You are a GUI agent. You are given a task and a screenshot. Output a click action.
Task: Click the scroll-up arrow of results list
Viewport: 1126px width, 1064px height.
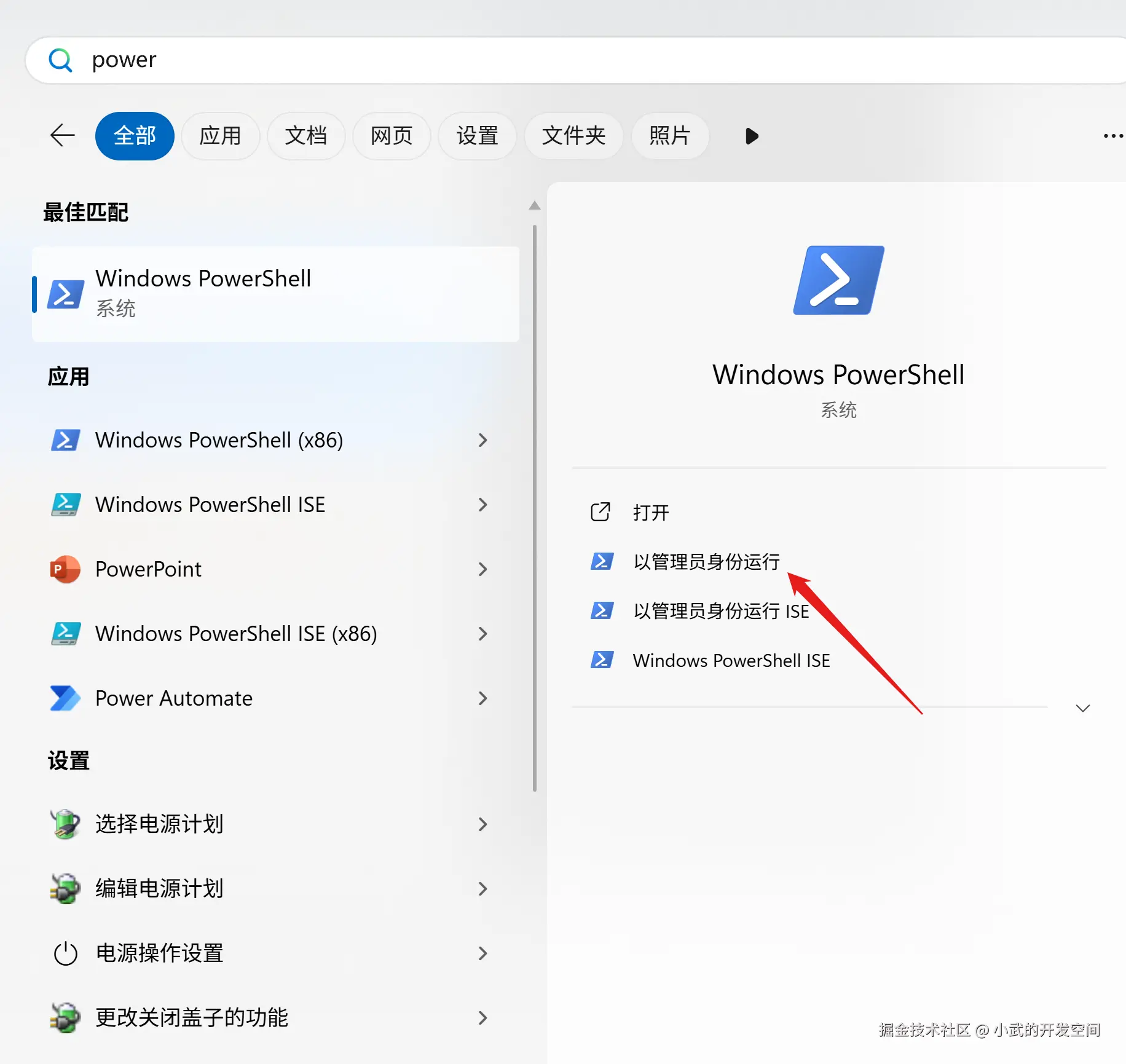tap(535, 205)
